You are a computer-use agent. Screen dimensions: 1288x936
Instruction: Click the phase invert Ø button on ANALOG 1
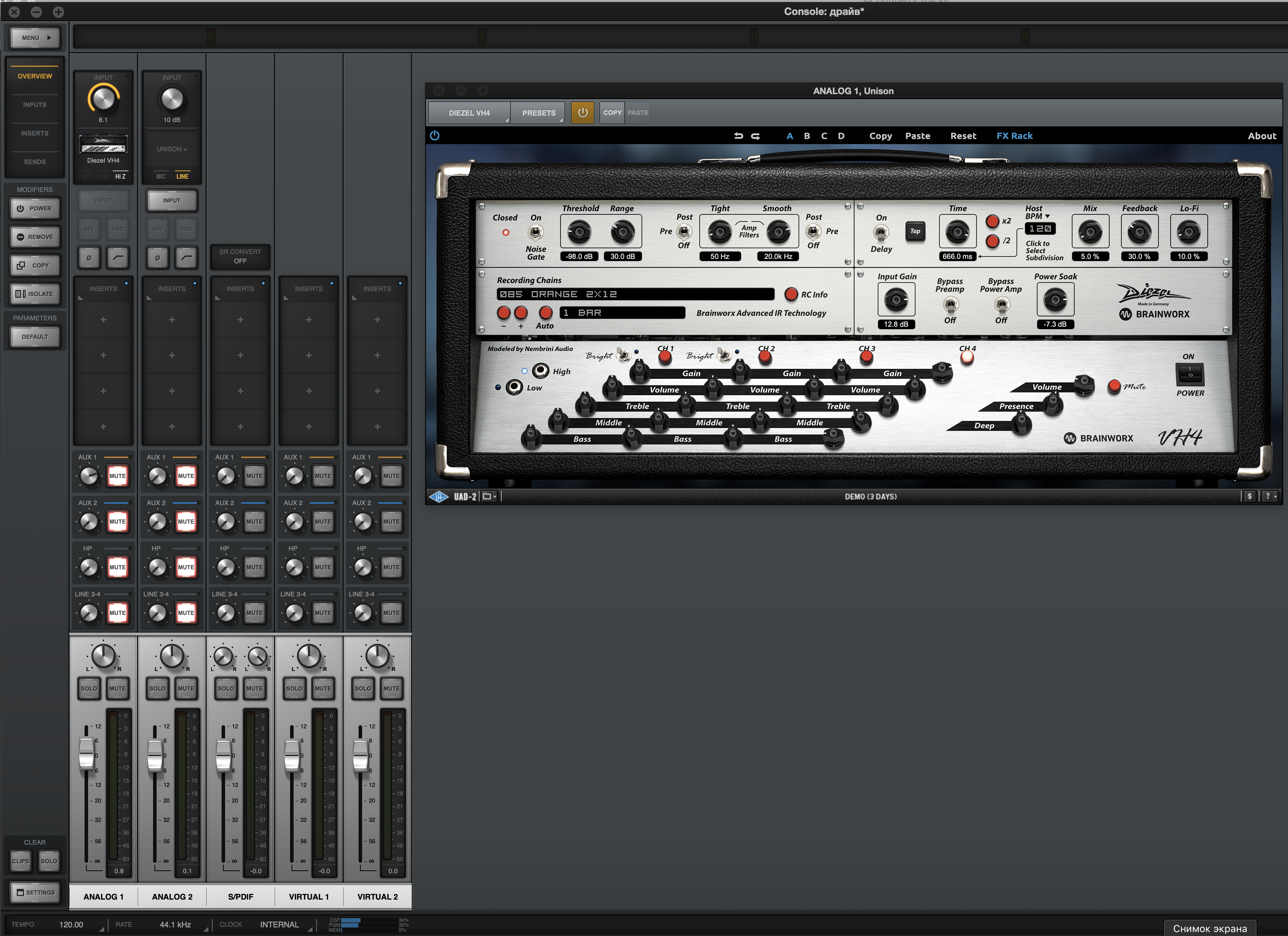(x=89, y=258)
